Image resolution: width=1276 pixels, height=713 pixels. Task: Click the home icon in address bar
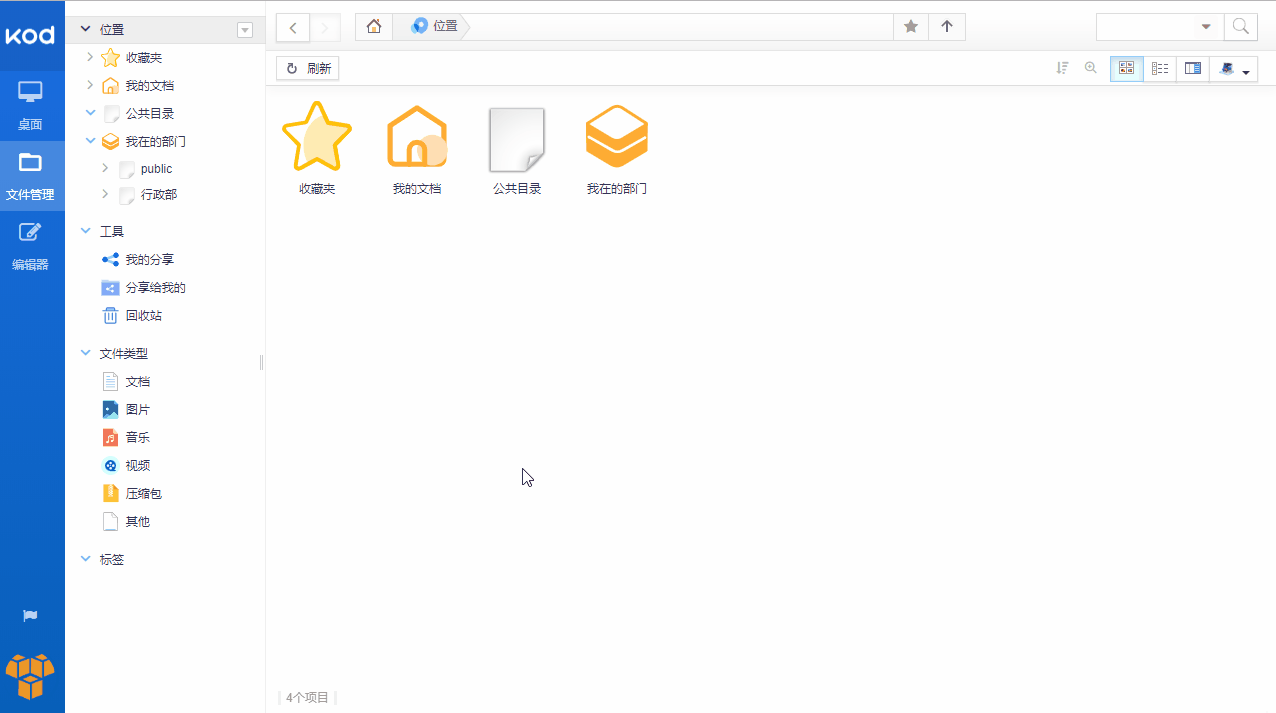373,27
